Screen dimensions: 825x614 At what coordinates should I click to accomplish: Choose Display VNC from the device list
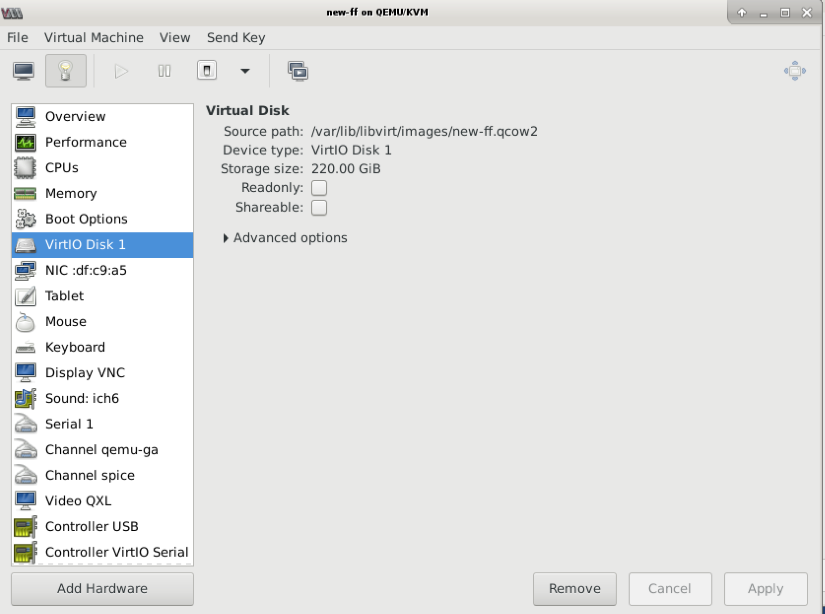click(85, 373)
